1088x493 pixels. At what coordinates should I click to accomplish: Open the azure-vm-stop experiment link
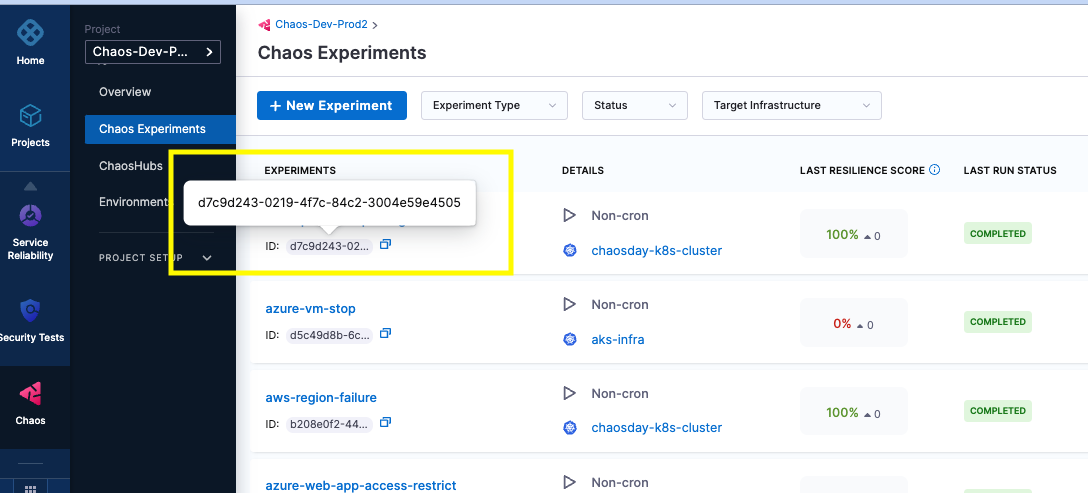pos(310,309)
